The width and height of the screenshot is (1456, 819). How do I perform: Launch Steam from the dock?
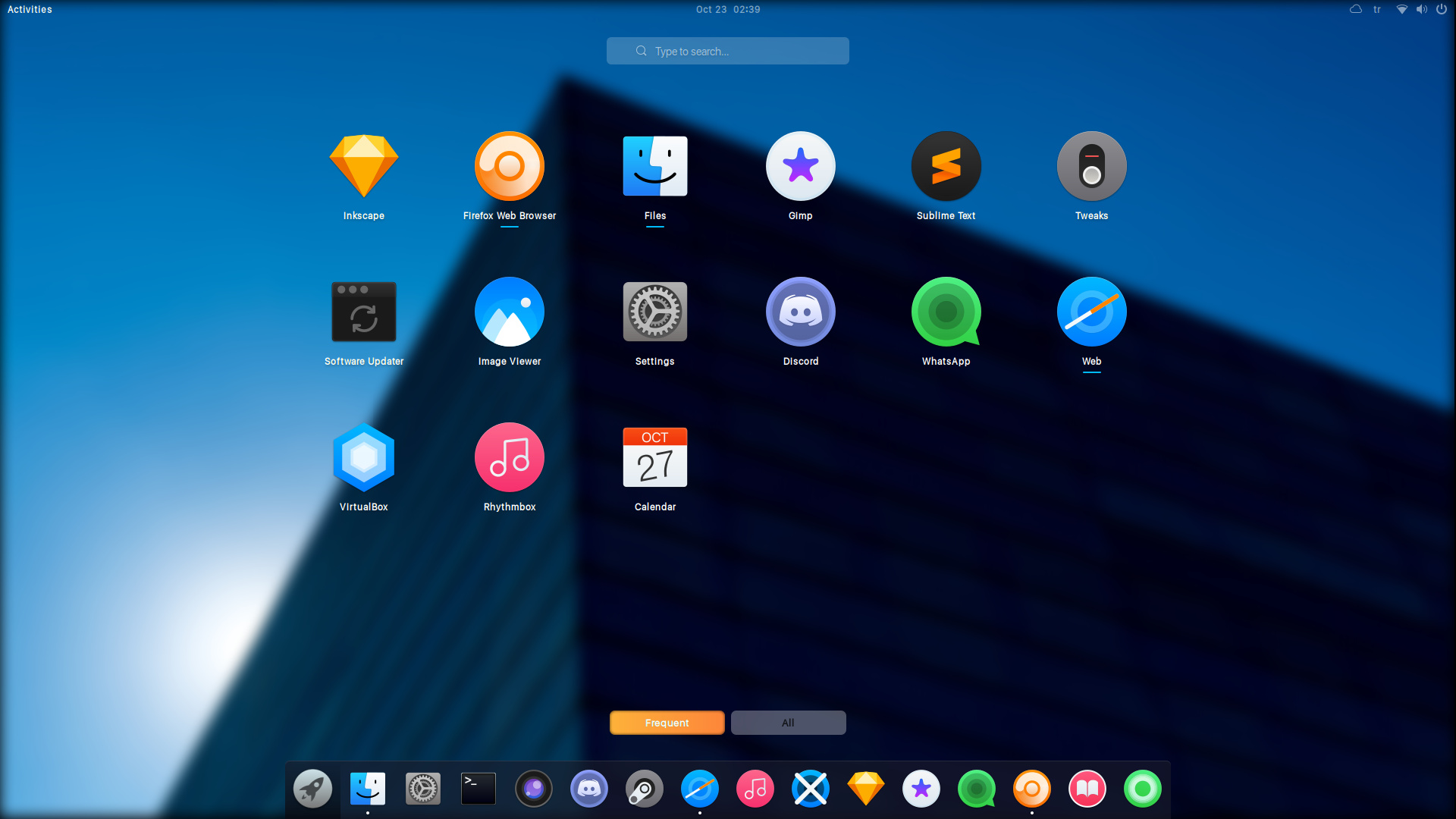pos(645,789)
